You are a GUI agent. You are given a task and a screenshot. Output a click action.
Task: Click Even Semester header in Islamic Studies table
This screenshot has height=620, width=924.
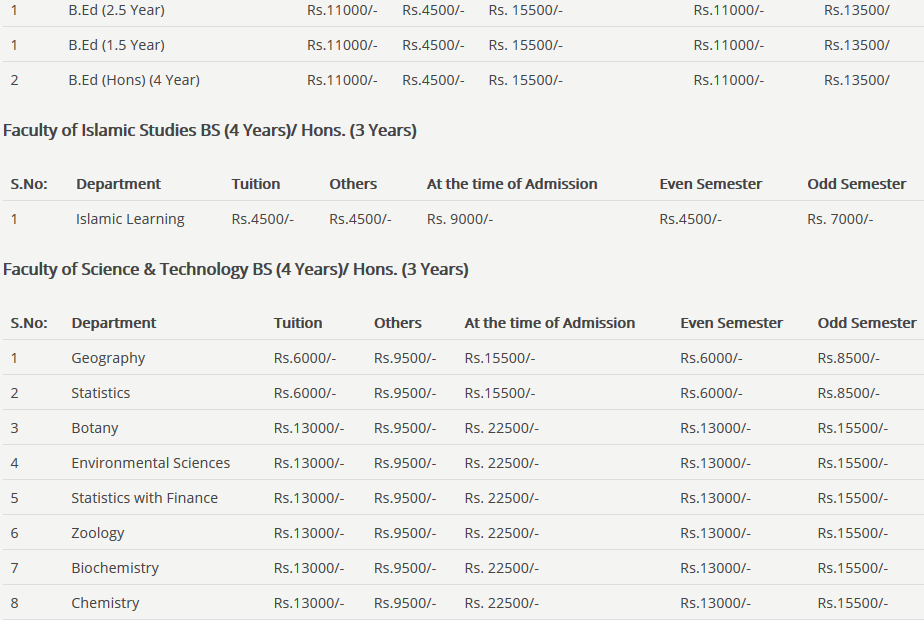click(710, 184)
